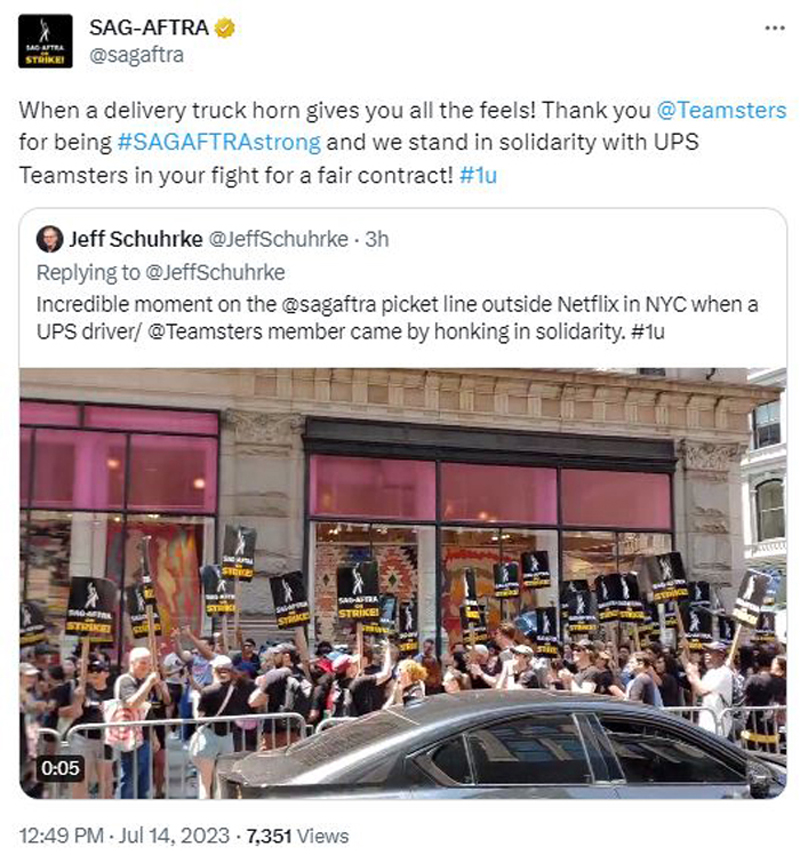
Task: Click the Replying to @JeffSchuhrke line
Action: 161,272
